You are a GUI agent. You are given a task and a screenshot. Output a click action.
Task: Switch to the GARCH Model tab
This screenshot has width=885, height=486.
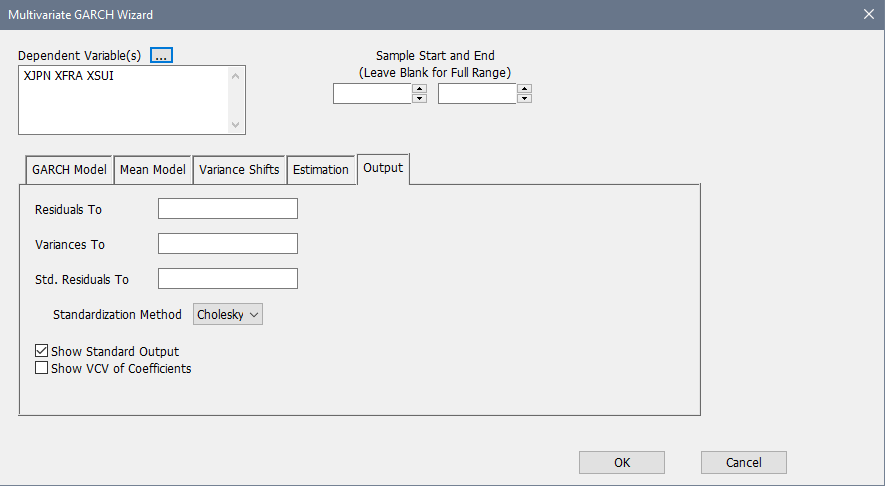(69, 170)
